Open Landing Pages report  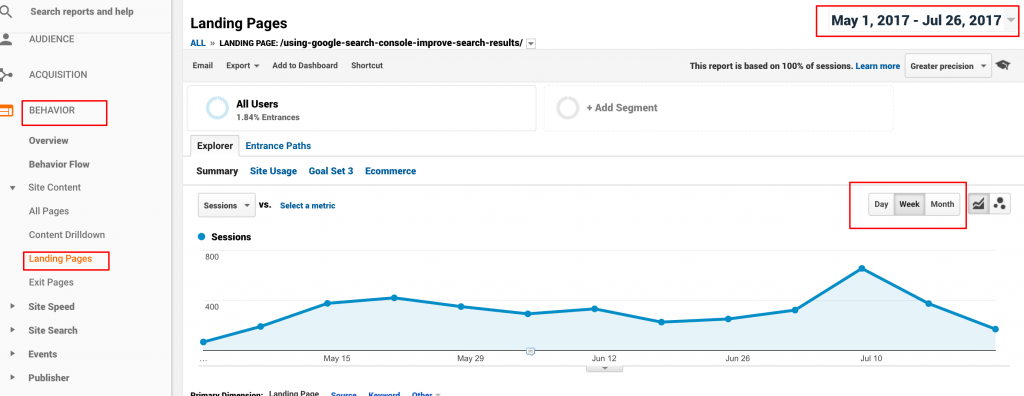tap(61, 259)
